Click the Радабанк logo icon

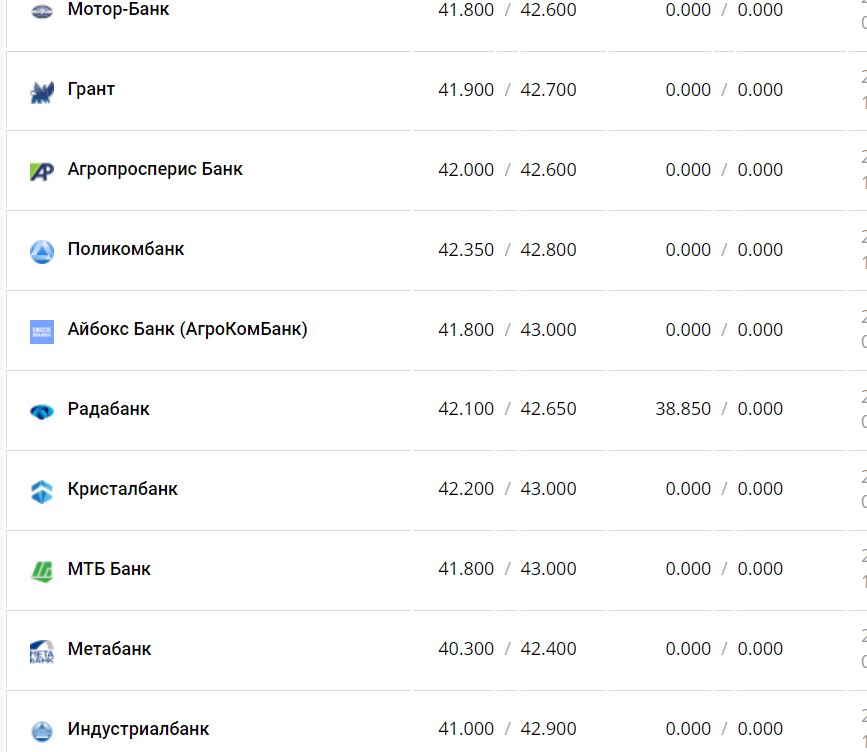point(42,411)
